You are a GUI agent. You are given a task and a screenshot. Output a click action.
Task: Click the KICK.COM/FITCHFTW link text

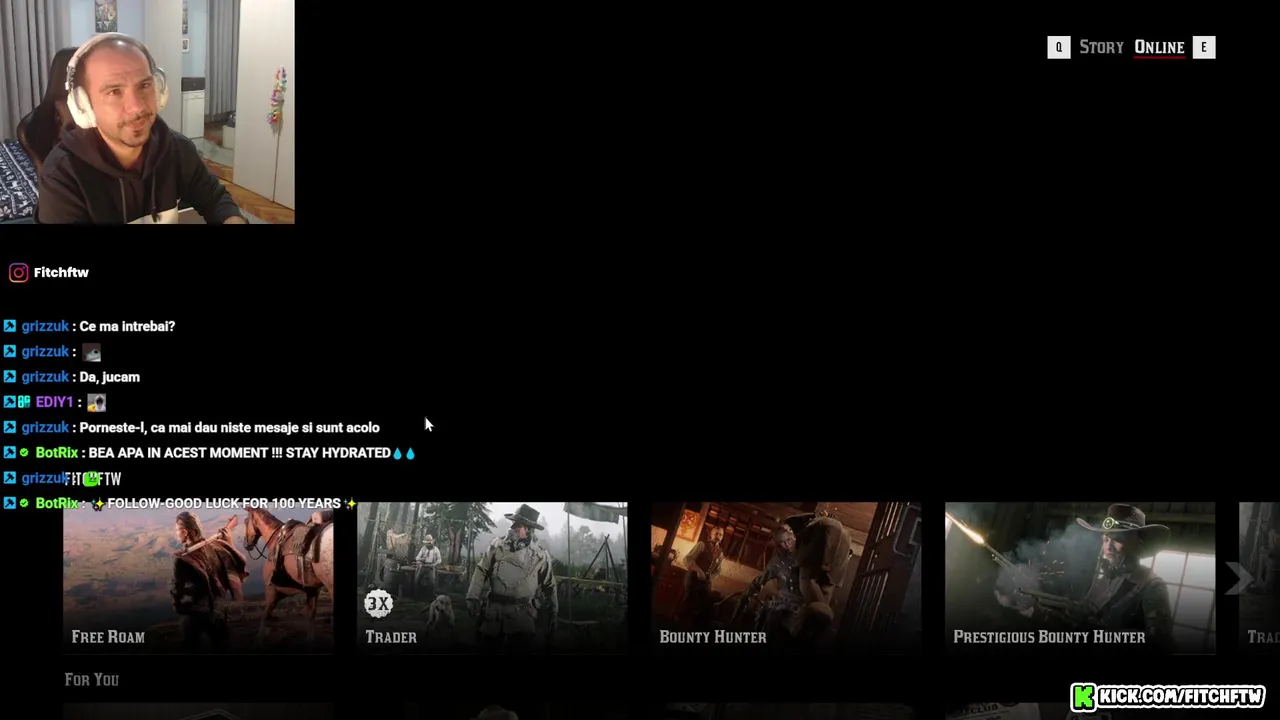click(x=1181, y=697)
